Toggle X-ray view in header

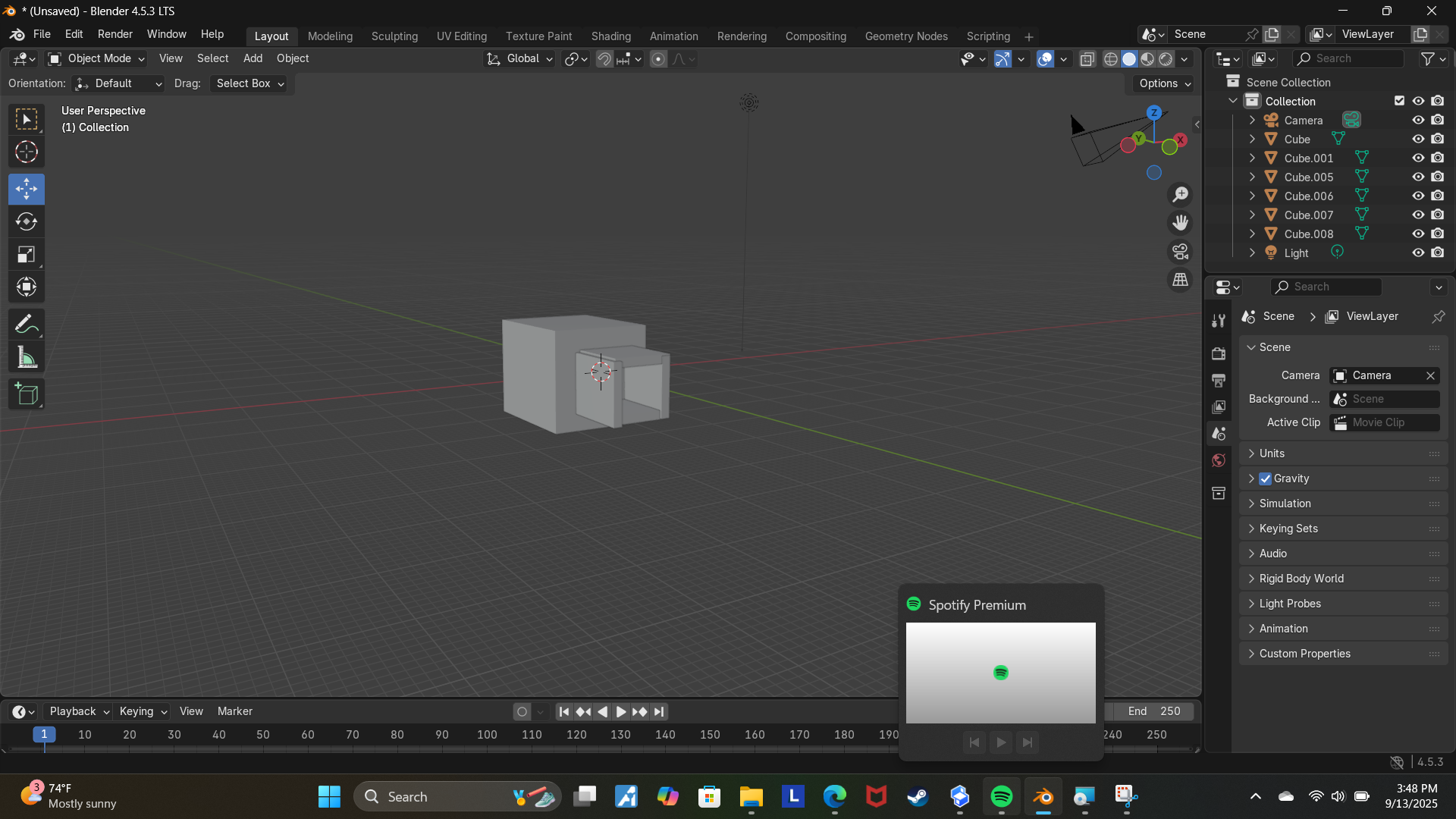point(1087,59)
